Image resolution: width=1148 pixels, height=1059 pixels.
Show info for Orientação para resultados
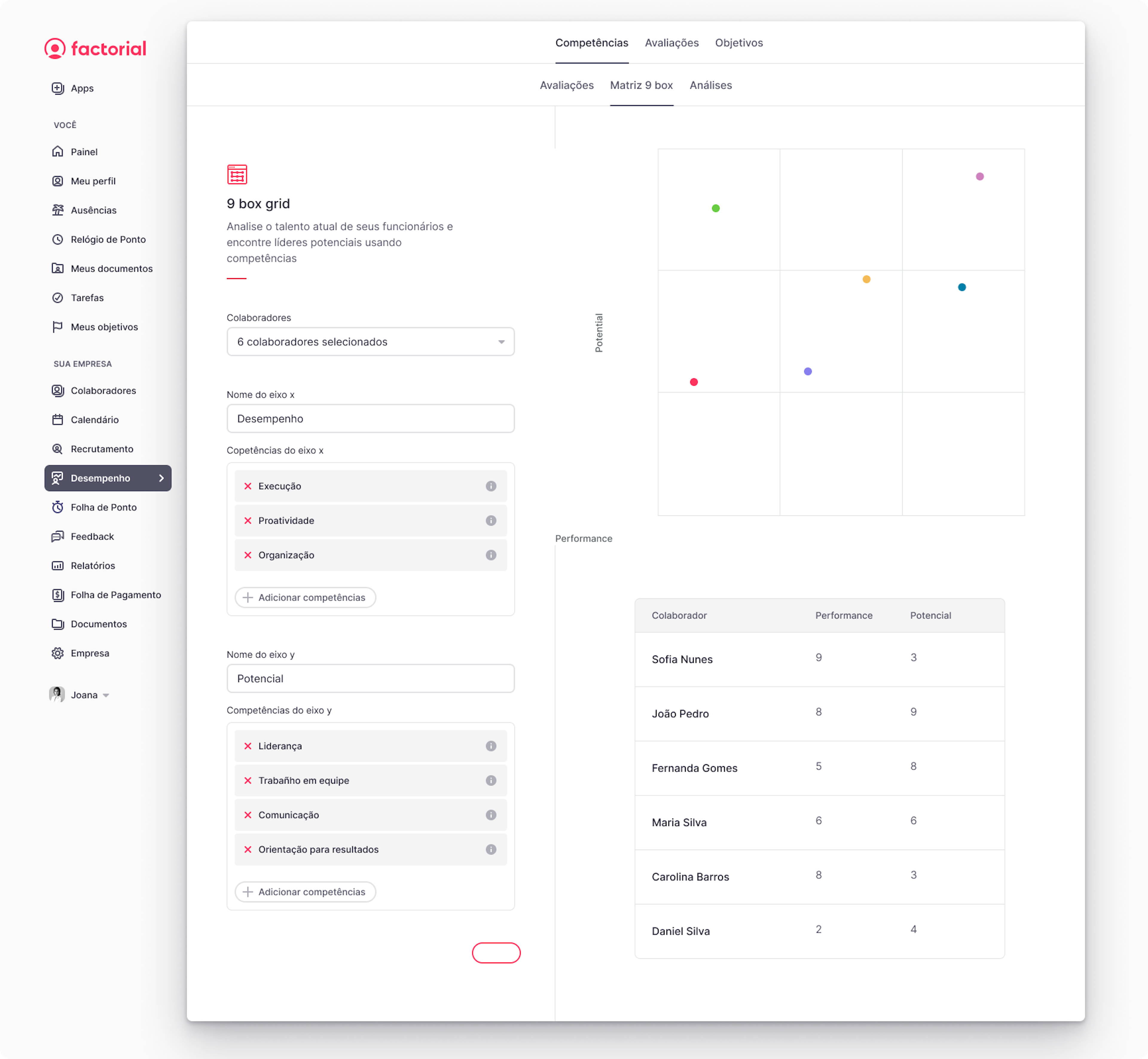(x=491, y=850)
